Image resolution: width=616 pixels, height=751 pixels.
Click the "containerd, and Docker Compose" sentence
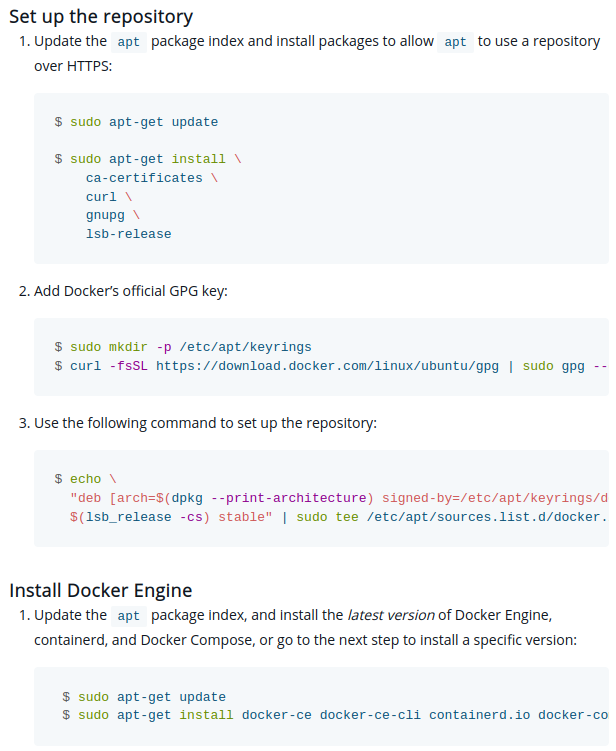[306, 640]
